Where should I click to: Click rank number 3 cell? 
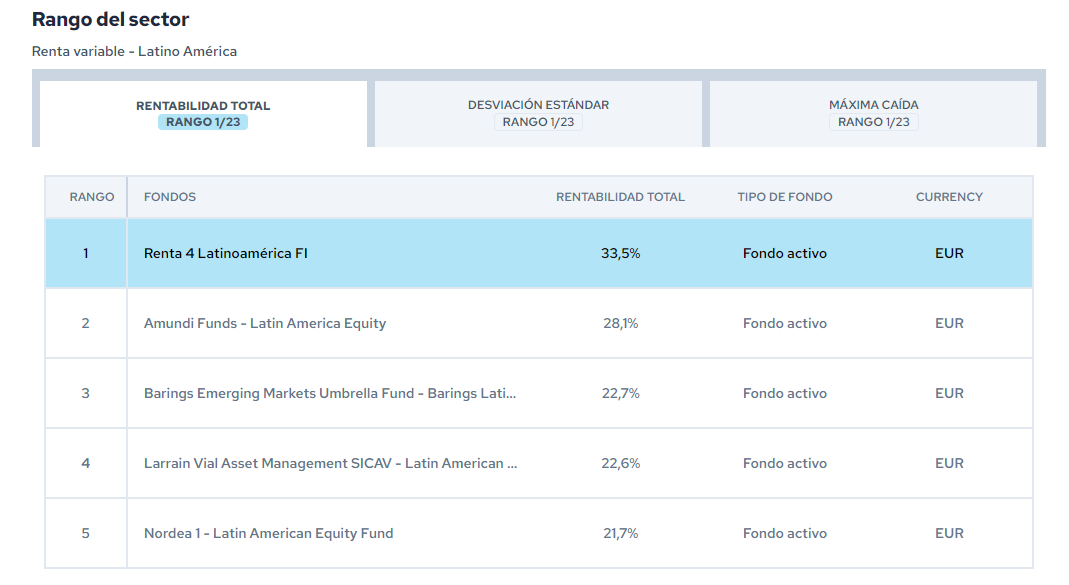86,393
